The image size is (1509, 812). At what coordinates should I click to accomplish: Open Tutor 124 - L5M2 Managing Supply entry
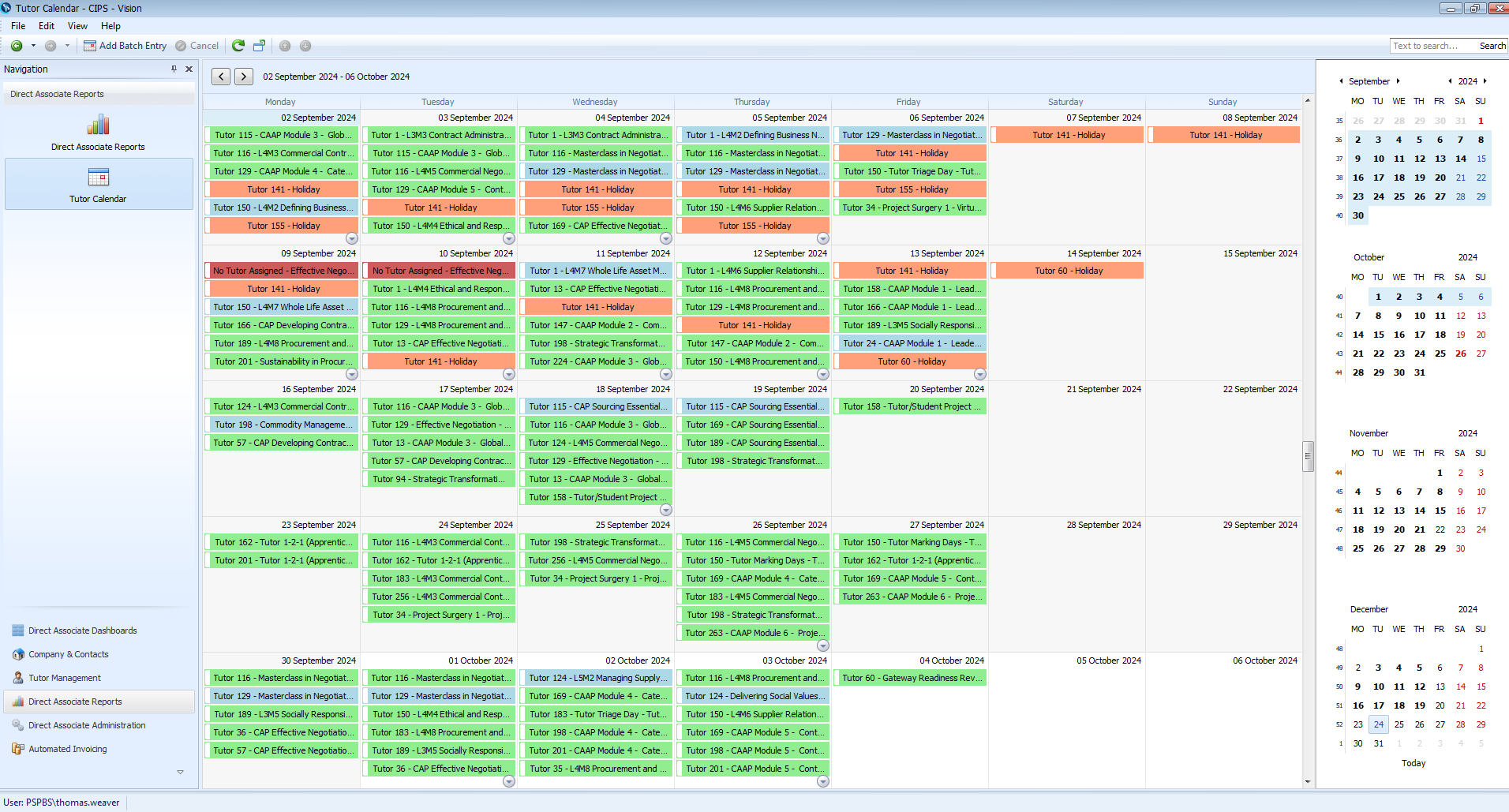pos(596,678)
